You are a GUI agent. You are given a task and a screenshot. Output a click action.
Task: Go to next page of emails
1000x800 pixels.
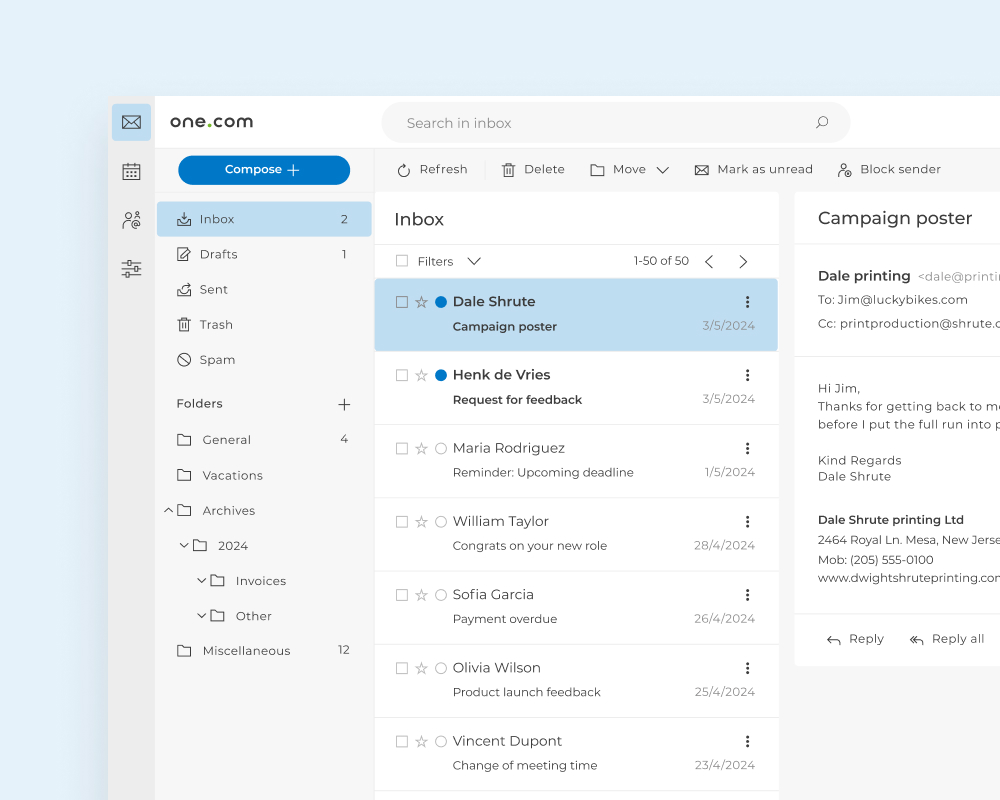[743, 262]
